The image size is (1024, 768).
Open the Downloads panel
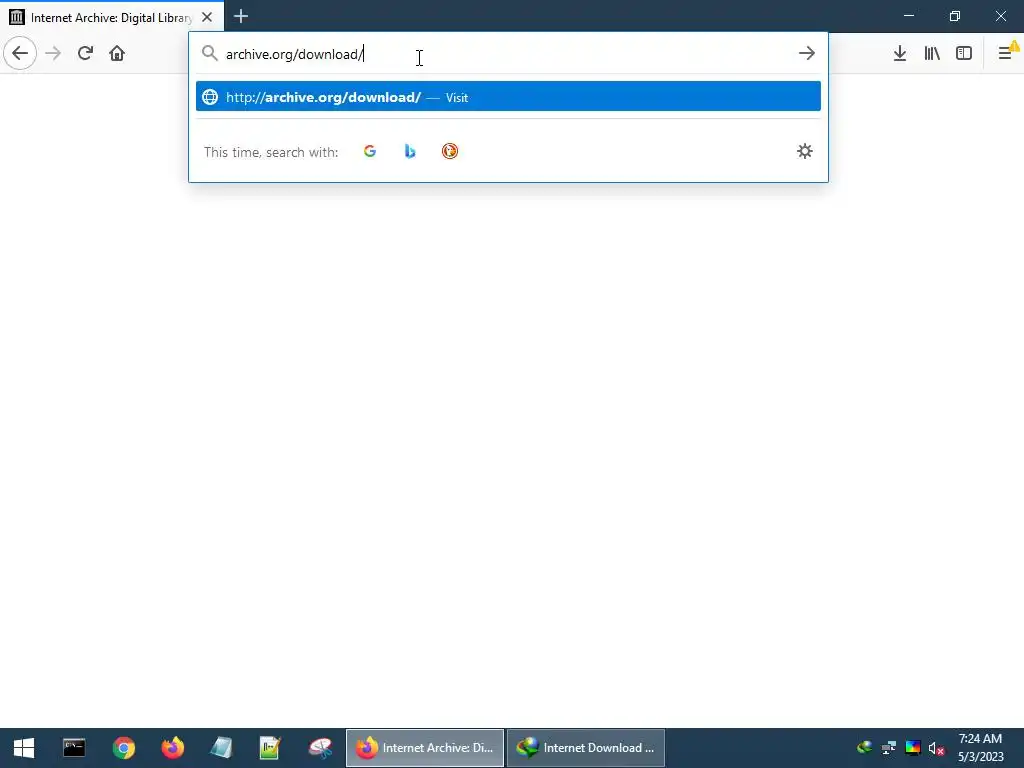coord(900,53)
